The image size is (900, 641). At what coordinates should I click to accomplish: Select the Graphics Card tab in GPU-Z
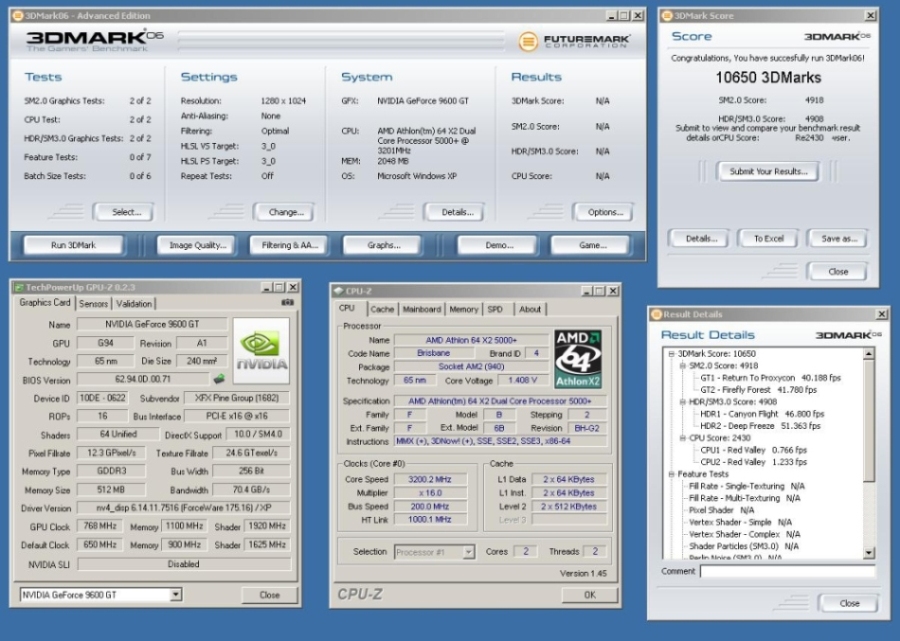pyautogui.click(x=45, y=302)
